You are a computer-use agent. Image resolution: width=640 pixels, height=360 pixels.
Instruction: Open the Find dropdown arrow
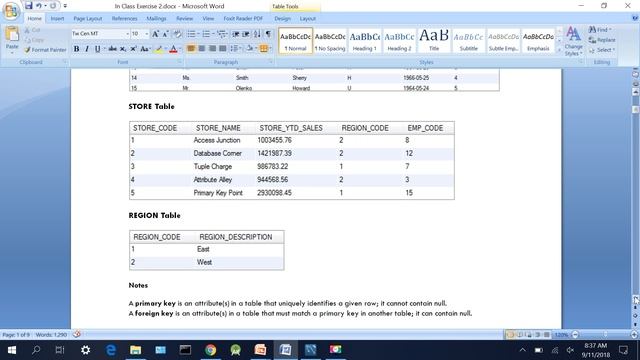click(610, 30)
